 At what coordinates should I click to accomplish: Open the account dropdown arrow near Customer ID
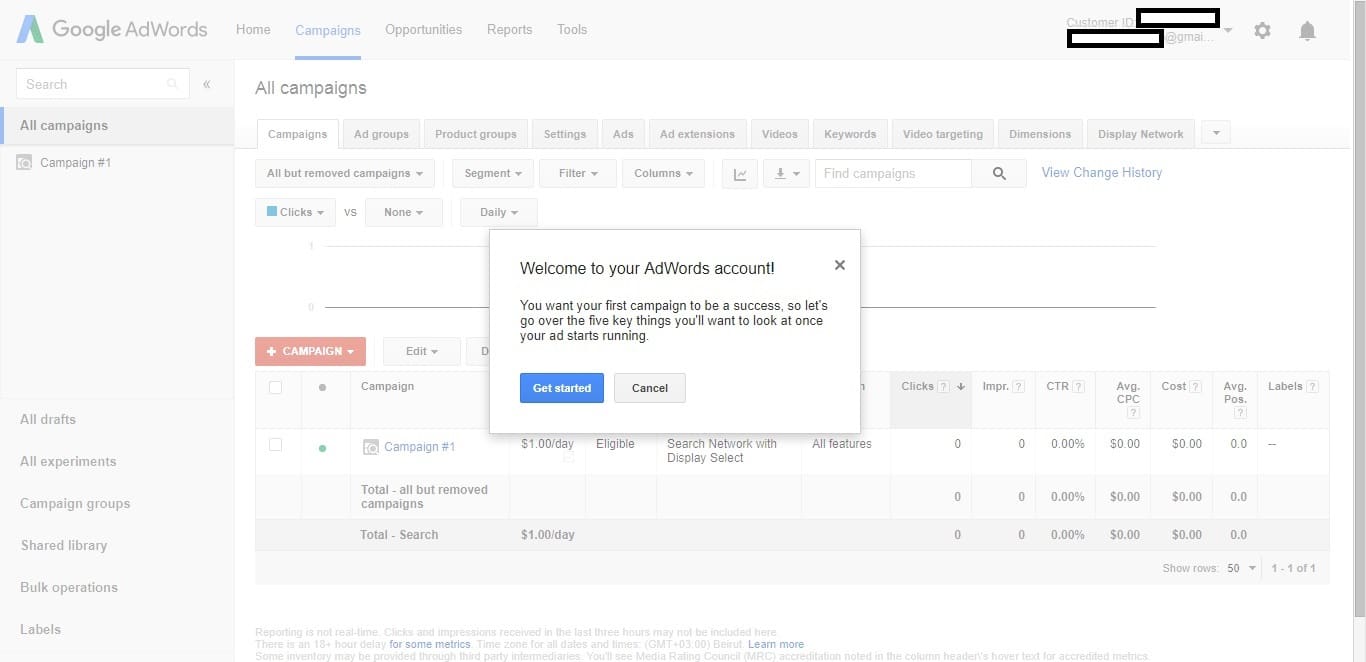1228,31
